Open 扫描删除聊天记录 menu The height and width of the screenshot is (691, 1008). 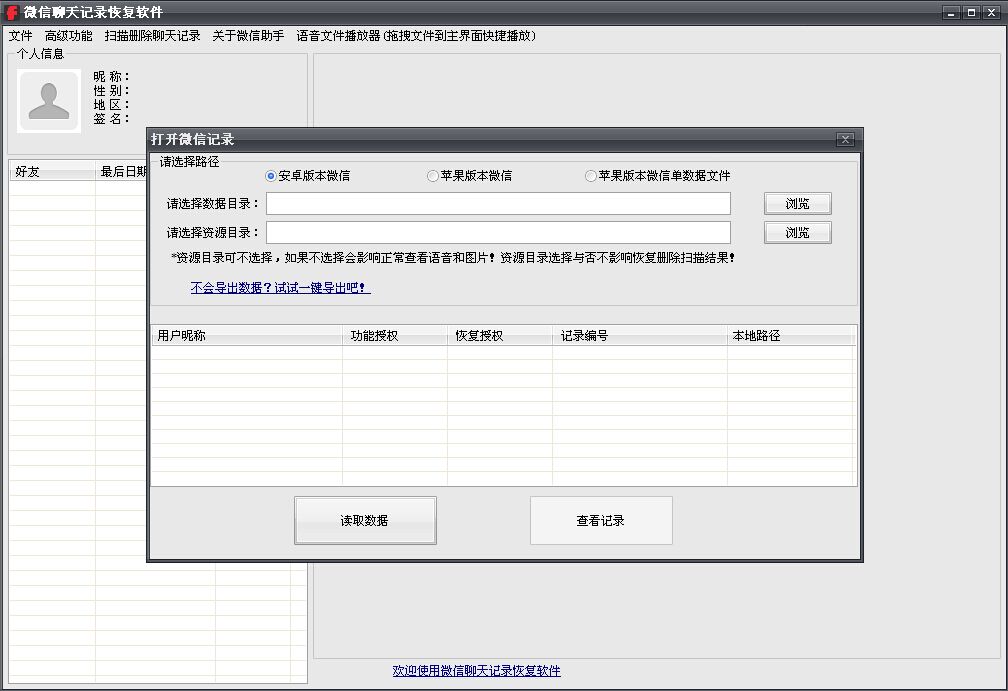152,35
